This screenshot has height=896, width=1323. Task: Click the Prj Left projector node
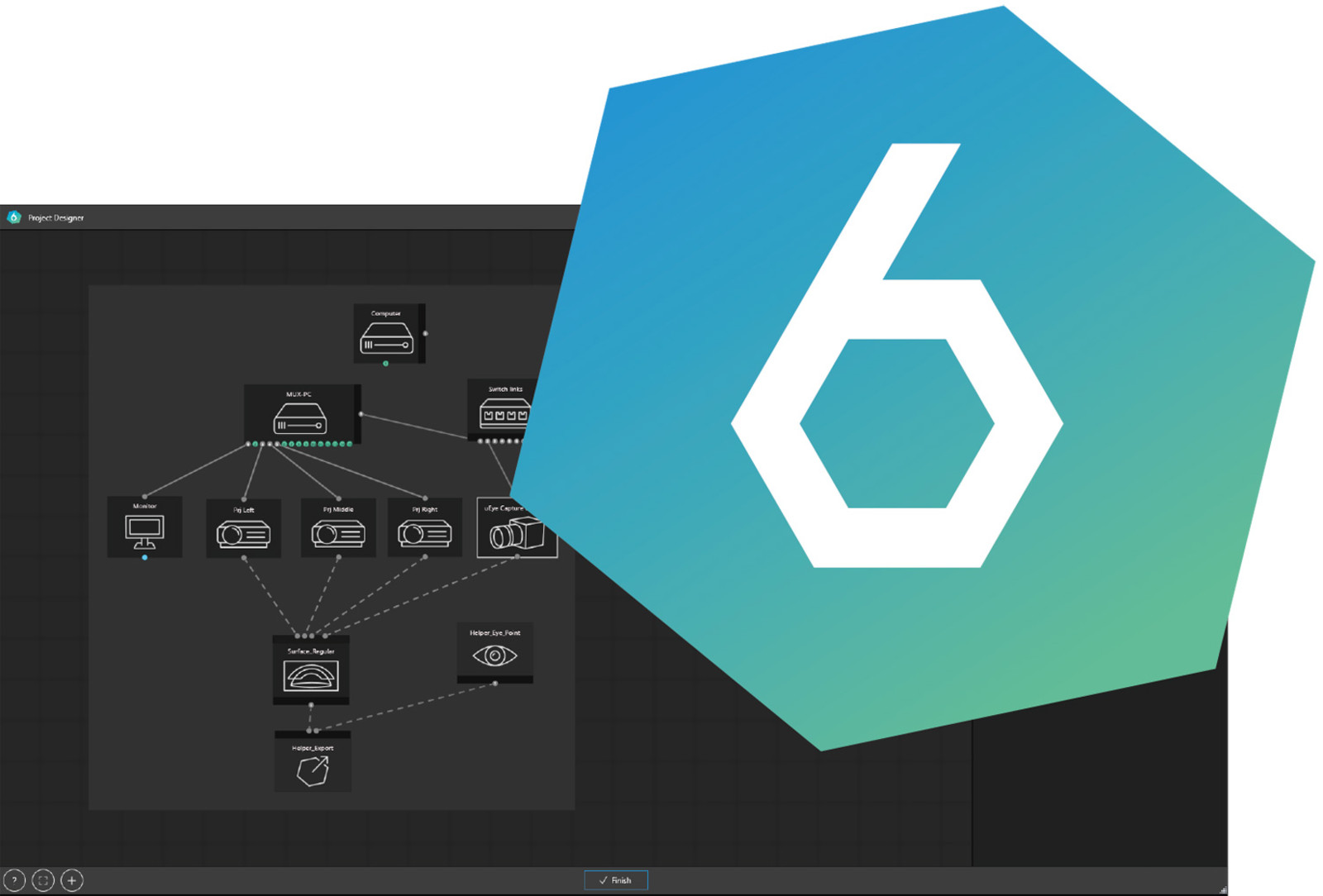pos(243,529)
